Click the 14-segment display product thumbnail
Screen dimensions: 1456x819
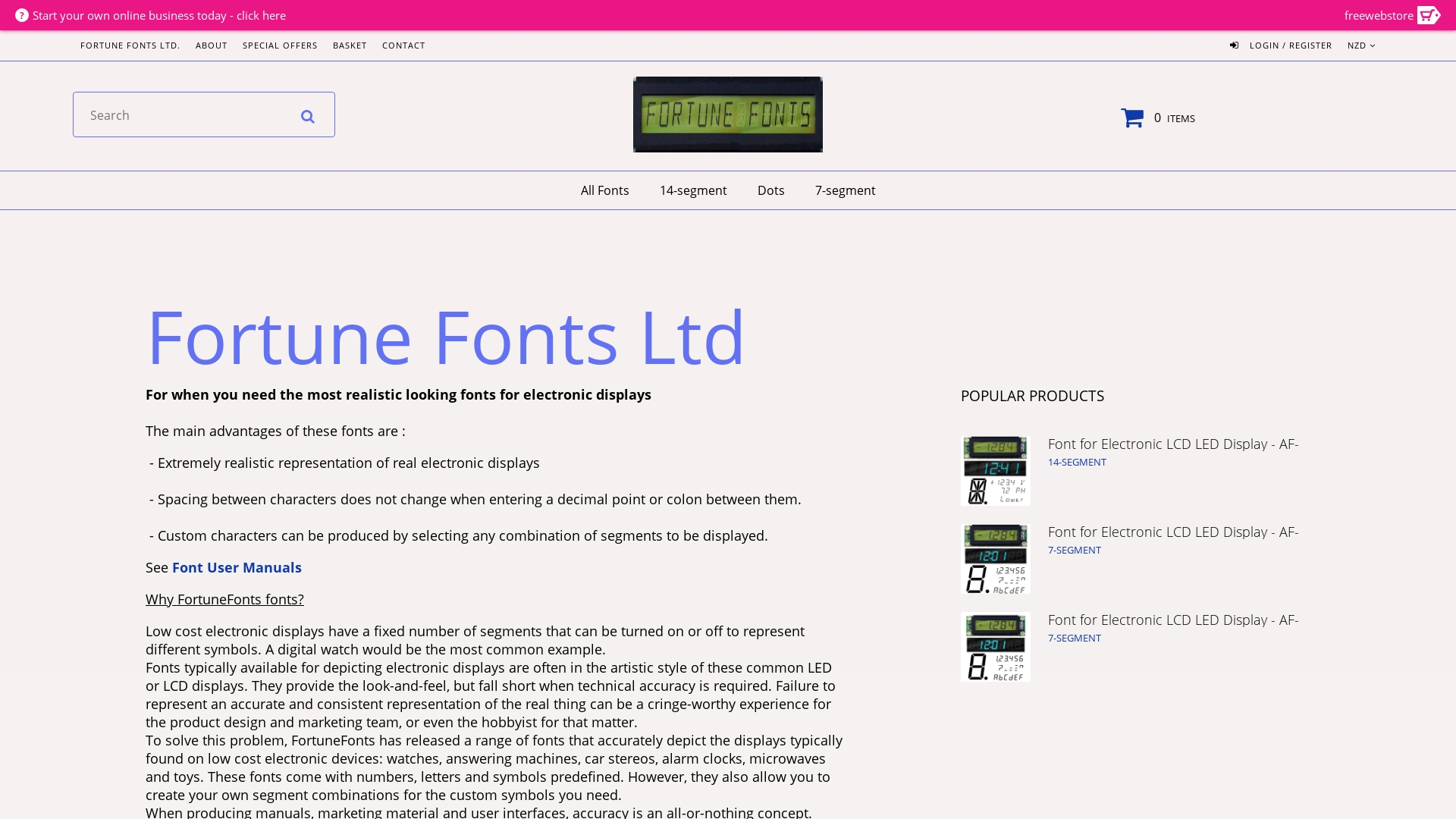(995, 470)
